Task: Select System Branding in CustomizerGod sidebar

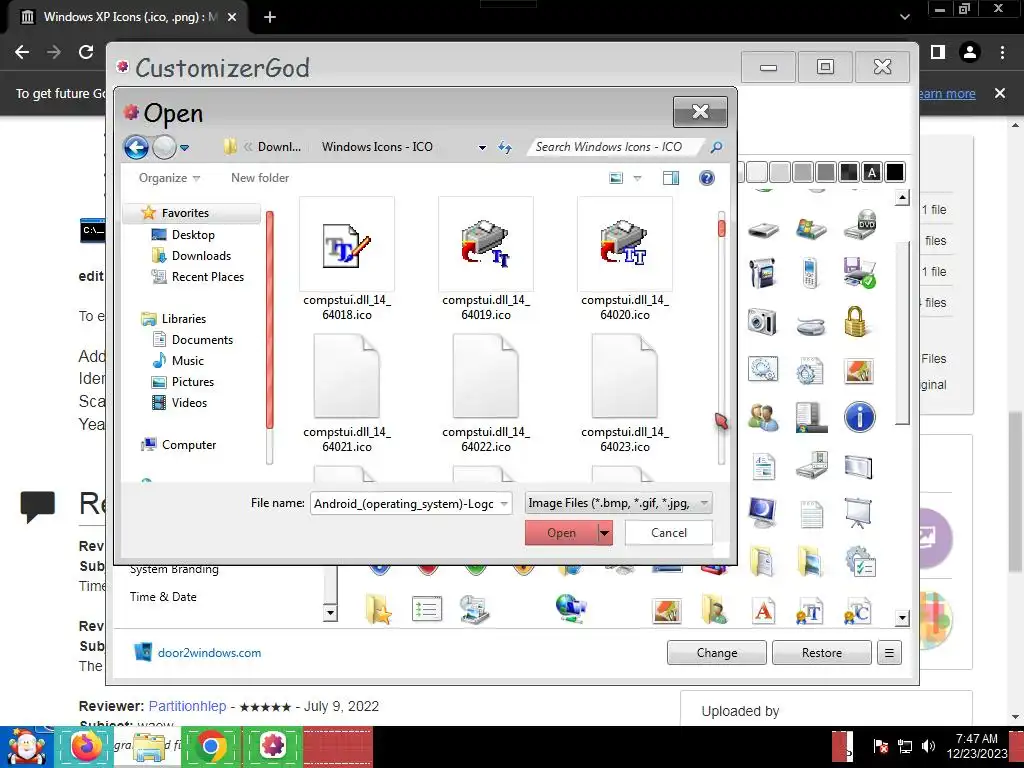Action: click(x=174, y=569)
